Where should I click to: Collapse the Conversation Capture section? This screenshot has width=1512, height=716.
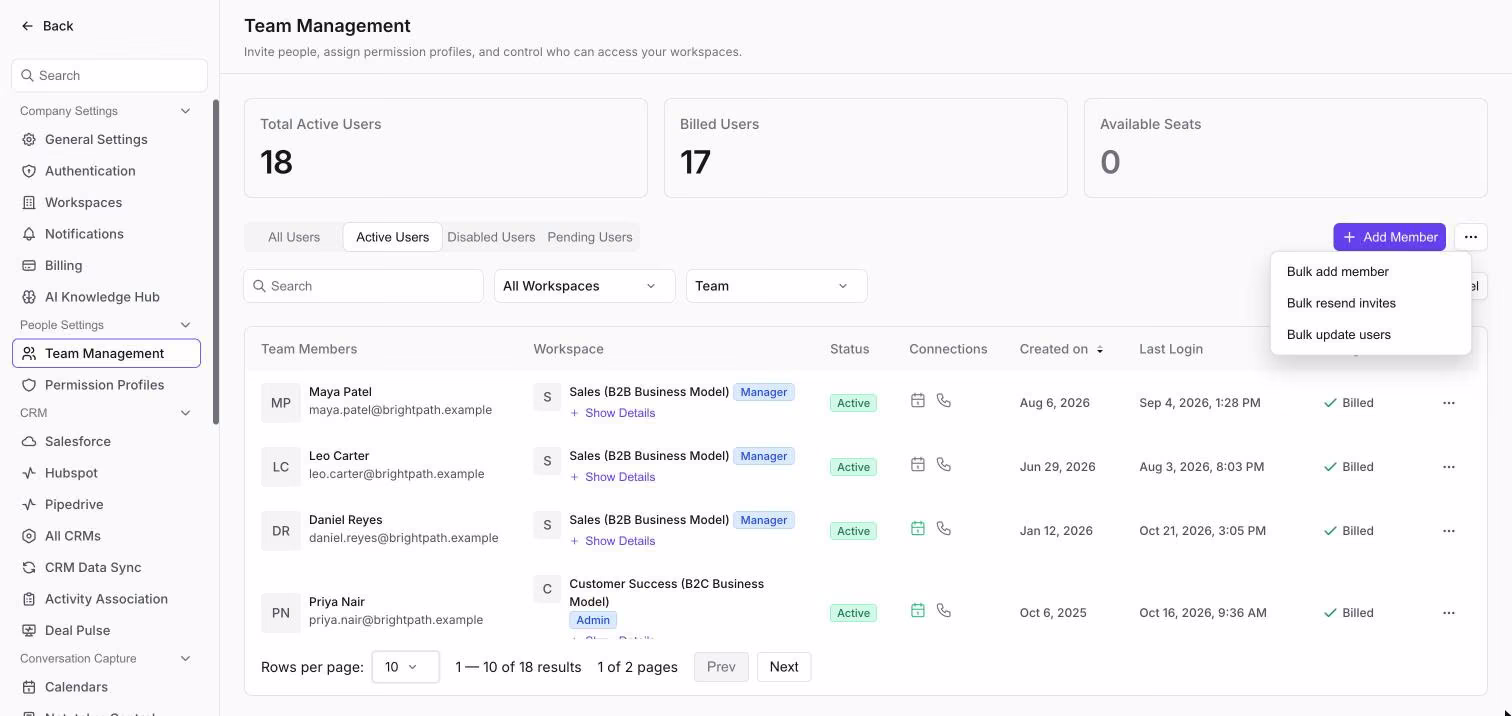click(185, 659)
